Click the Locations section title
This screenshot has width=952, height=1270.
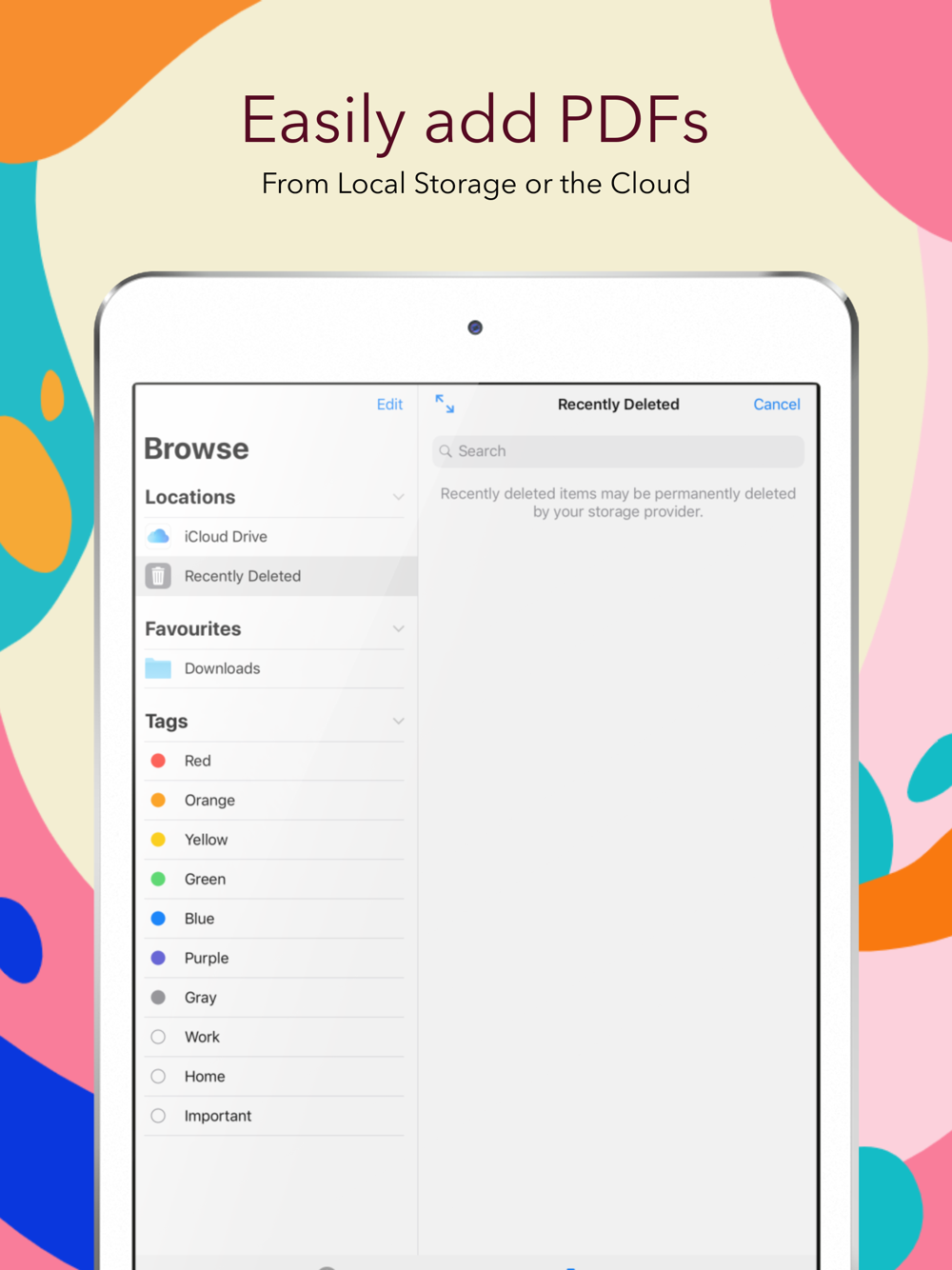(189, 497)
